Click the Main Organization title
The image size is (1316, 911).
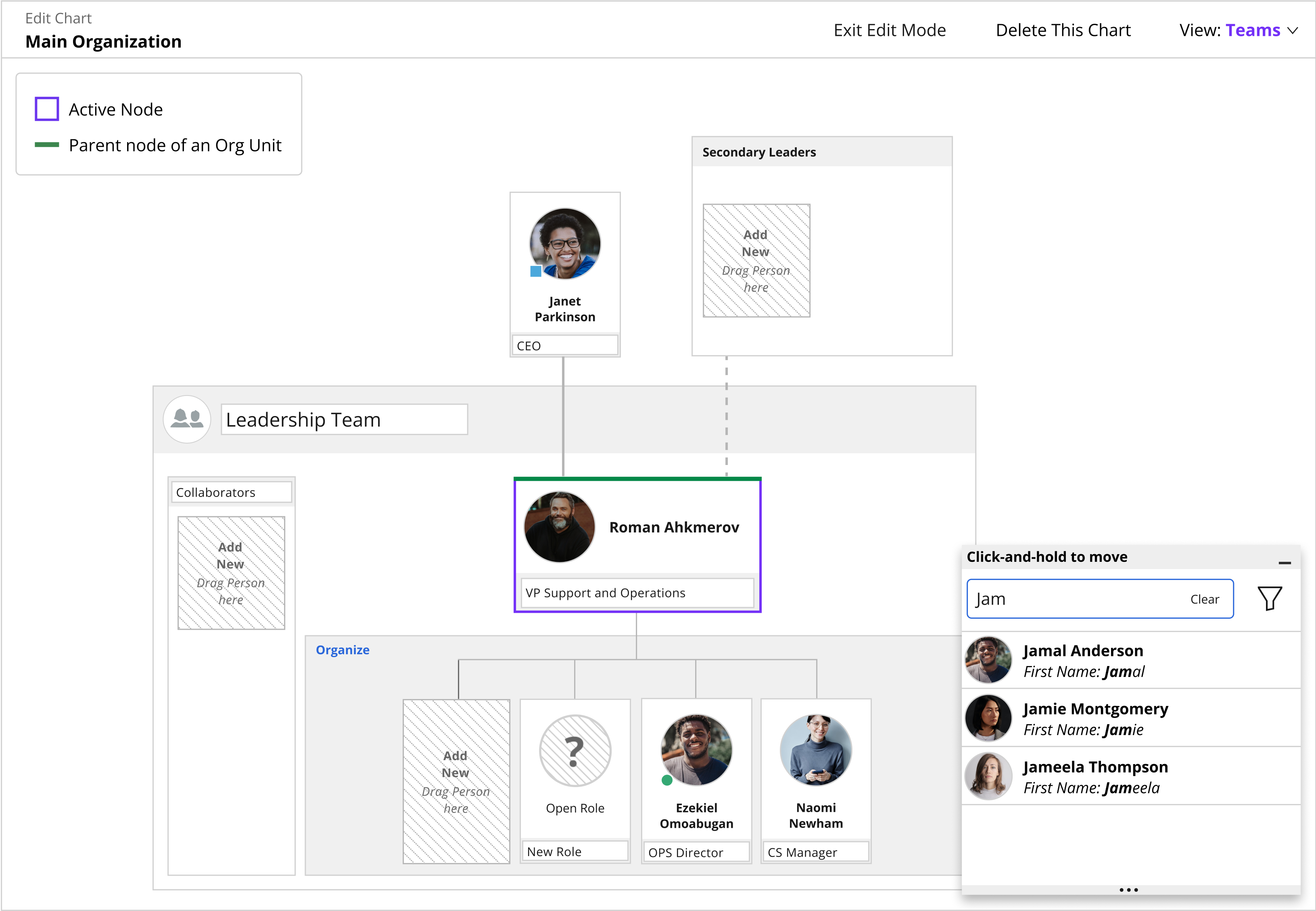[x=103, y=42]
